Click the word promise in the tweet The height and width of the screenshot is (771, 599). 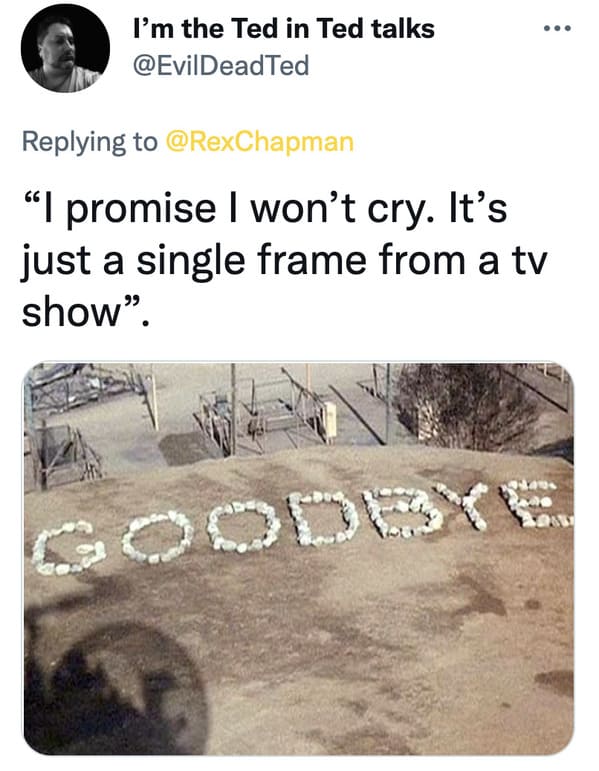(x=141, y=210)
